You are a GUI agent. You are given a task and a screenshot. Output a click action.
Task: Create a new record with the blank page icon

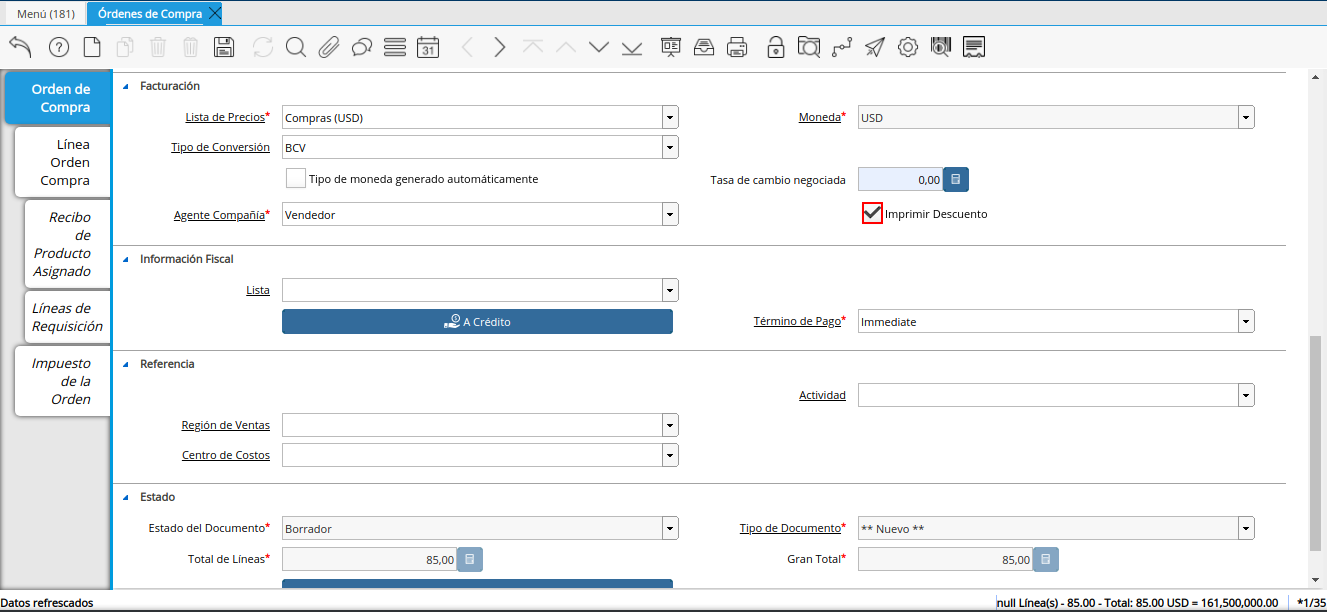pyautogui.click(x=92, y=47)
